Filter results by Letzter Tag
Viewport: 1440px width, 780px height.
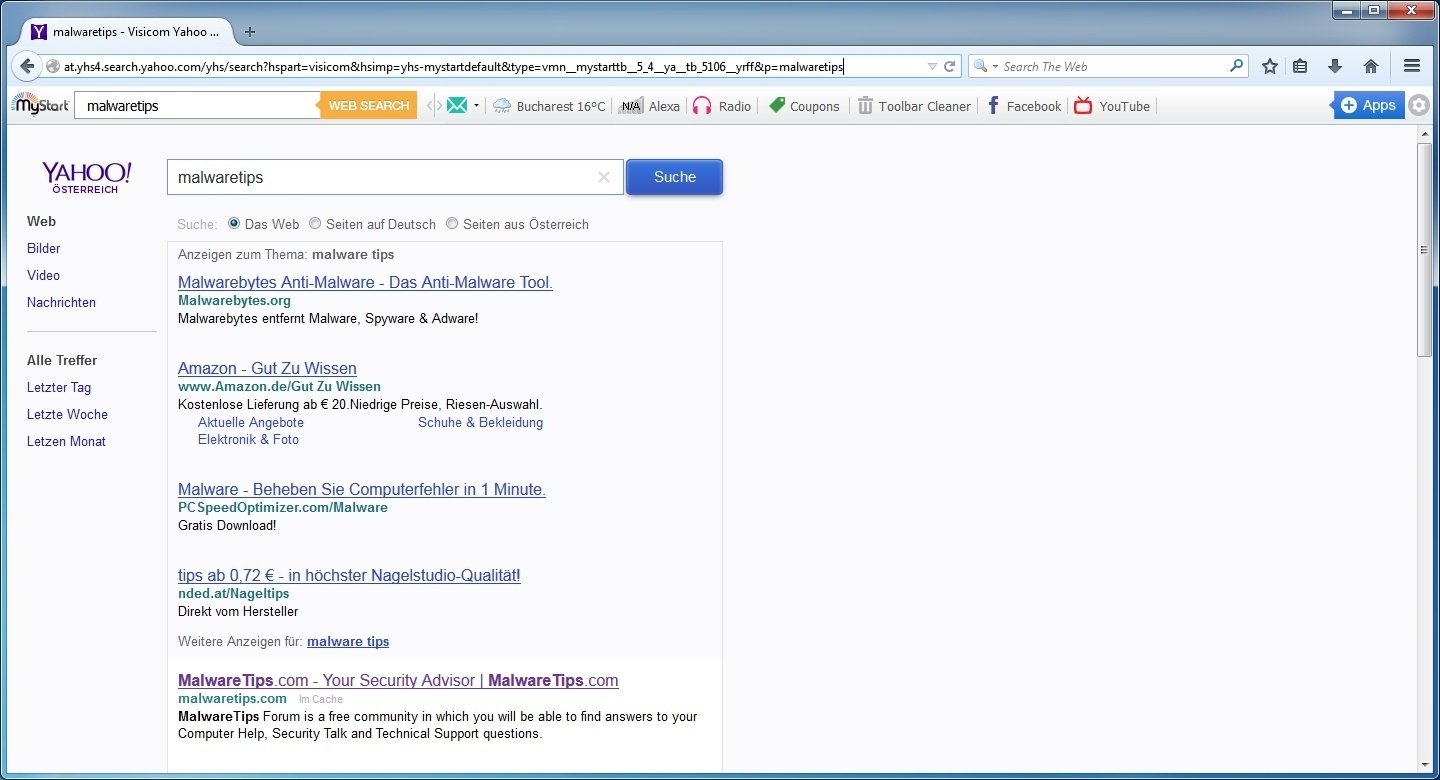pyautogui.click(x=59, y=387)
